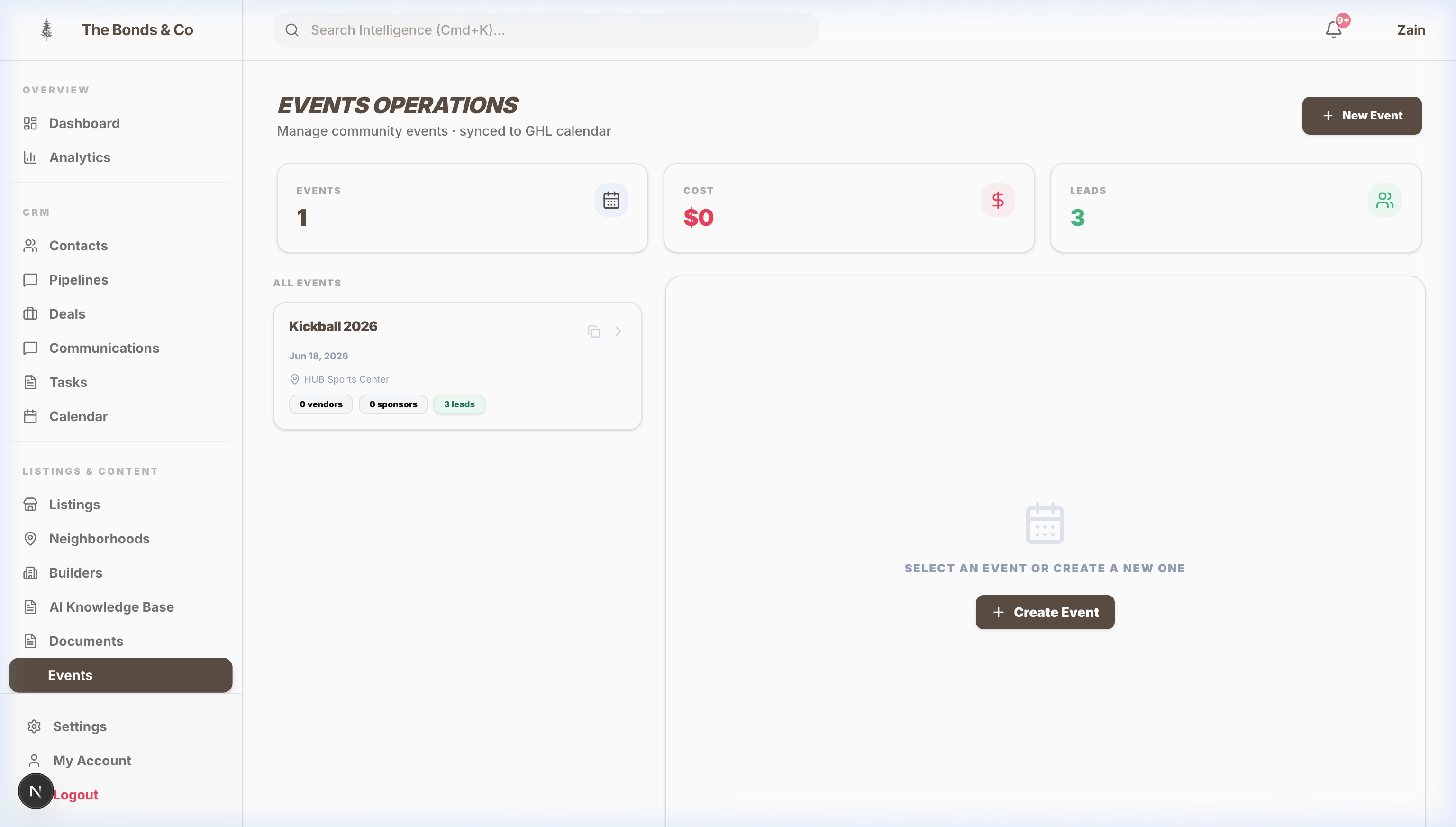Click the Communications chat icon
Image resolution: width=1456 pixels, height=827 pixels.
click(30, 348)
